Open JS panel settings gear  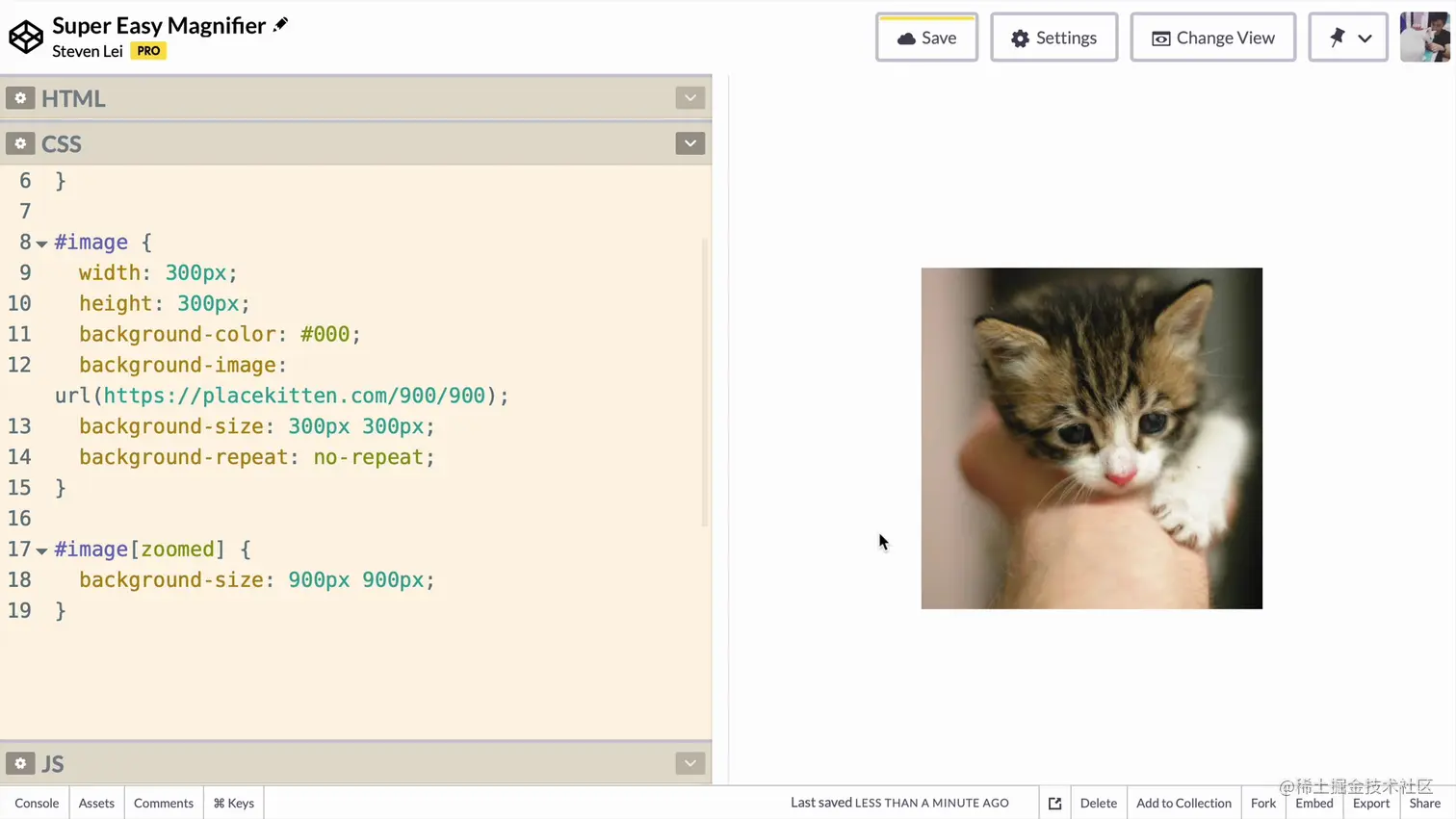[20, 763]
